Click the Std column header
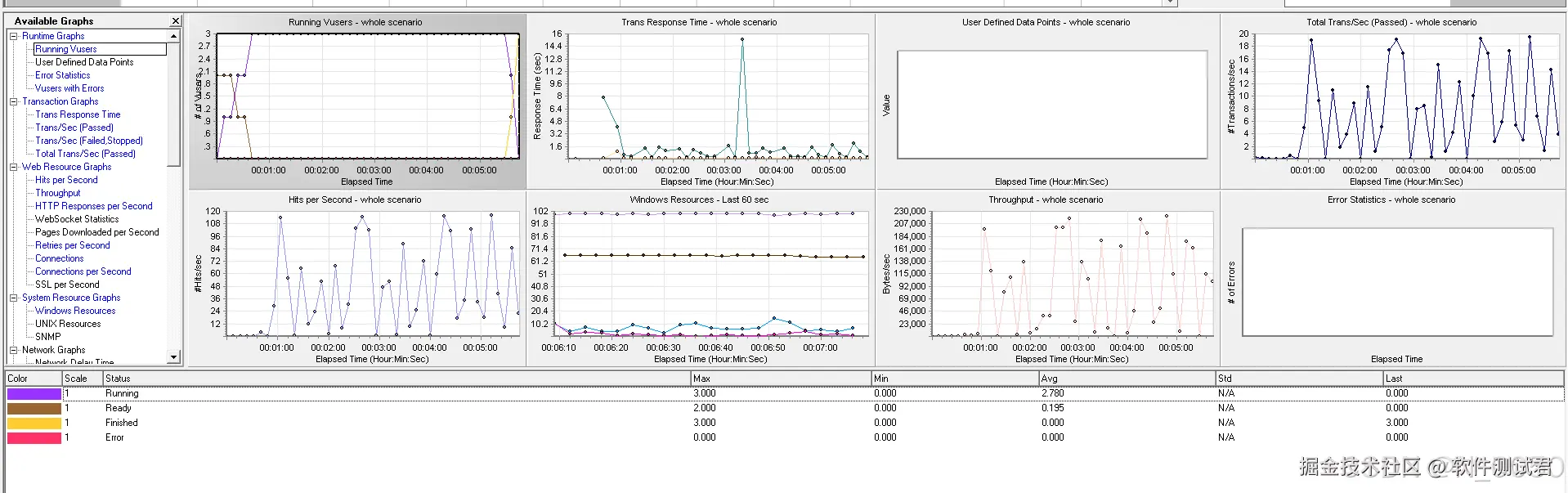 (1299, 379)
